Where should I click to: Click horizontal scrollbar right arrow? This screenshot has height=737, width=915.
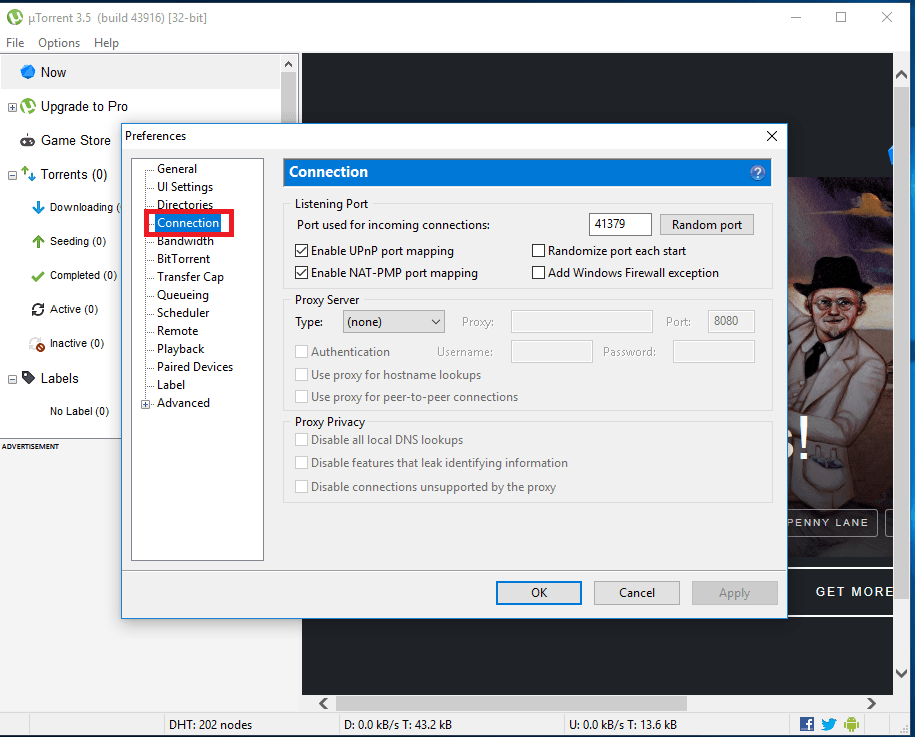pyautogui.click(x=871, y=704)
